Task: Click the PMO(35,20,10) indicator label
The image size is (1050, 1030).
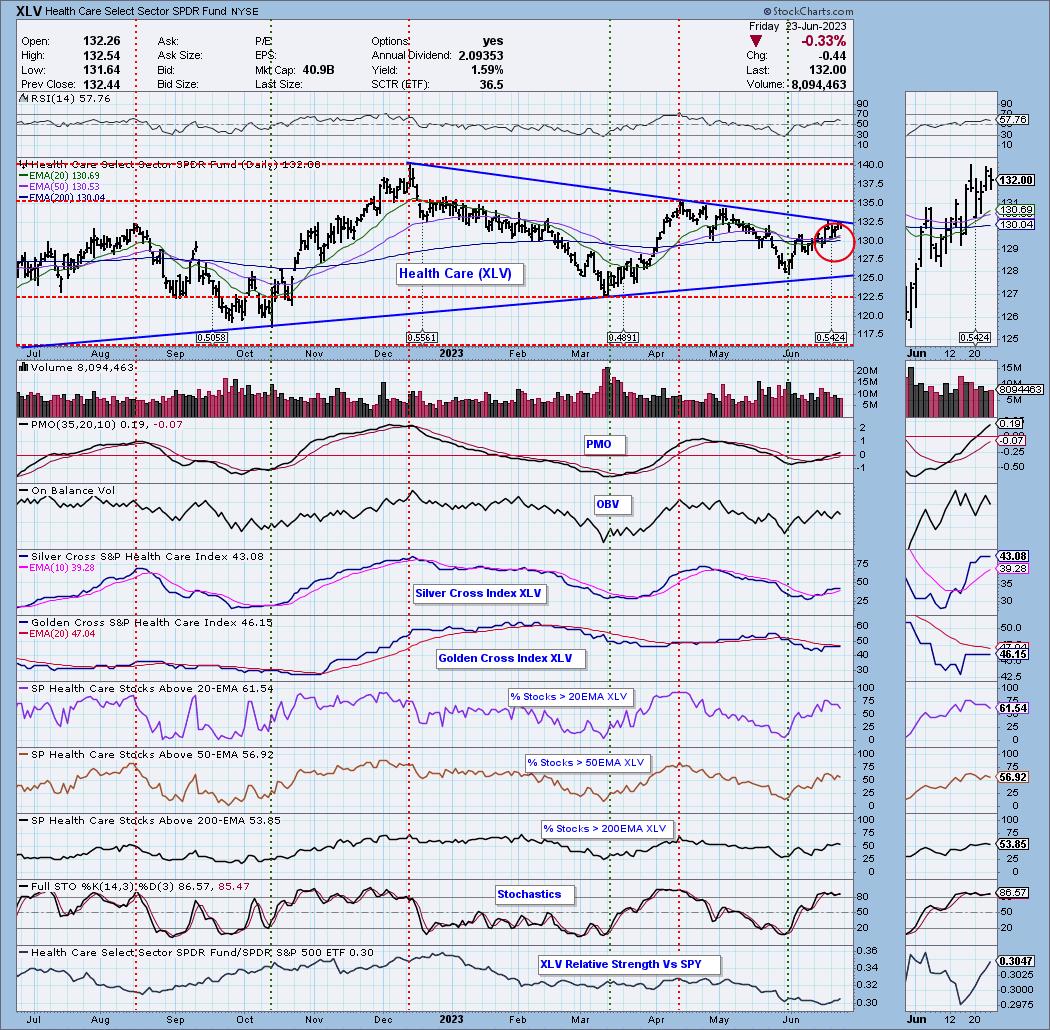Action: pos(100,424)
